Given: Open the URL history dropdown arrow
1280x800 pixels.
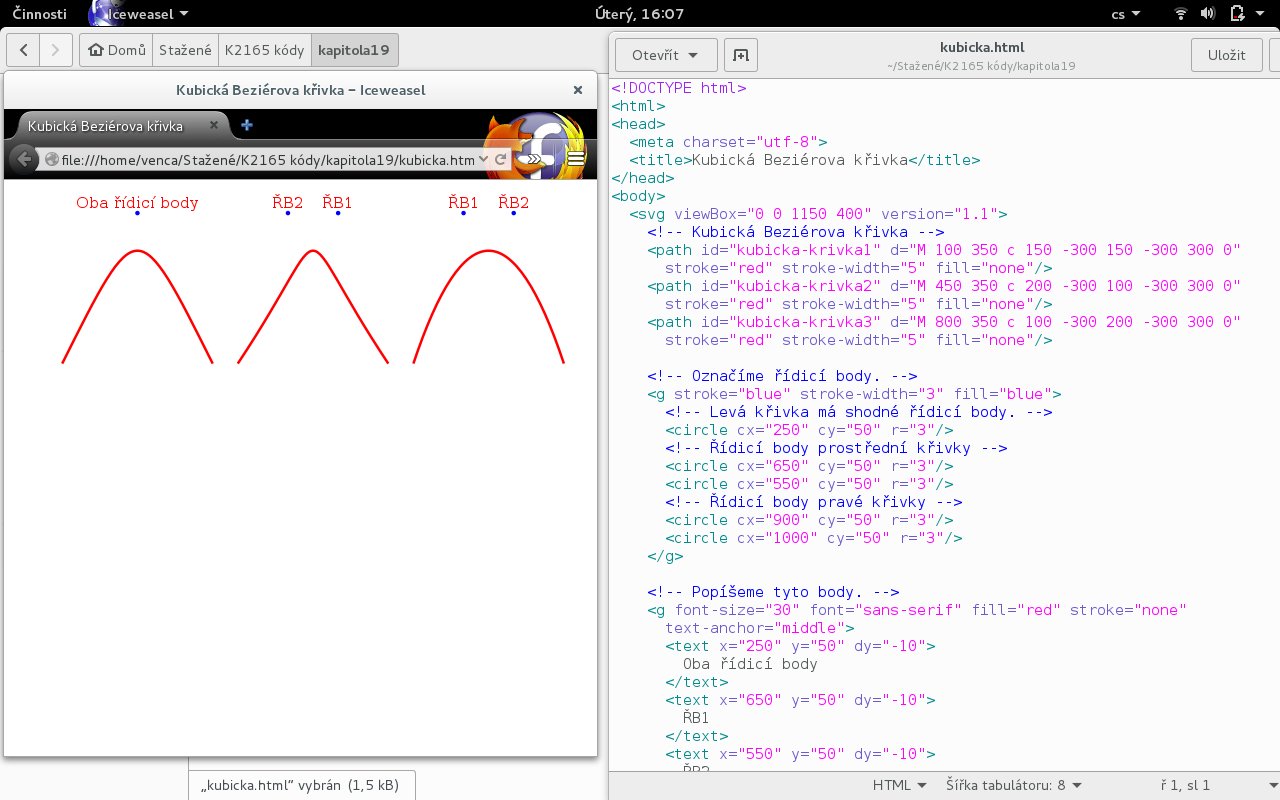Looking at the screenshot, I should (x=484, y=159).
